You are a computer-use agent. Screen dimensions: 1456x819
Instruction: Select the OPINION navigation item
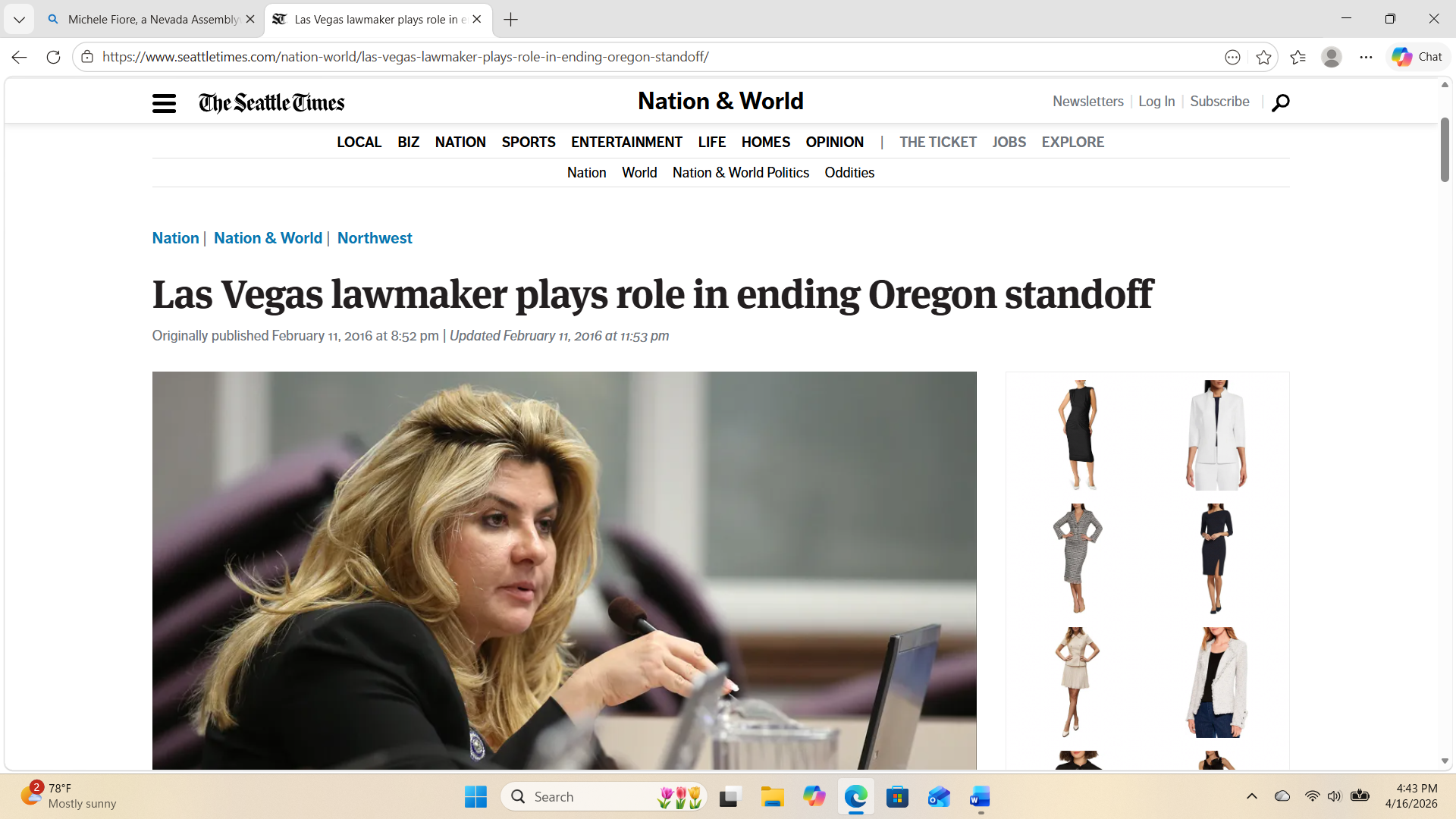coord(834,142)
